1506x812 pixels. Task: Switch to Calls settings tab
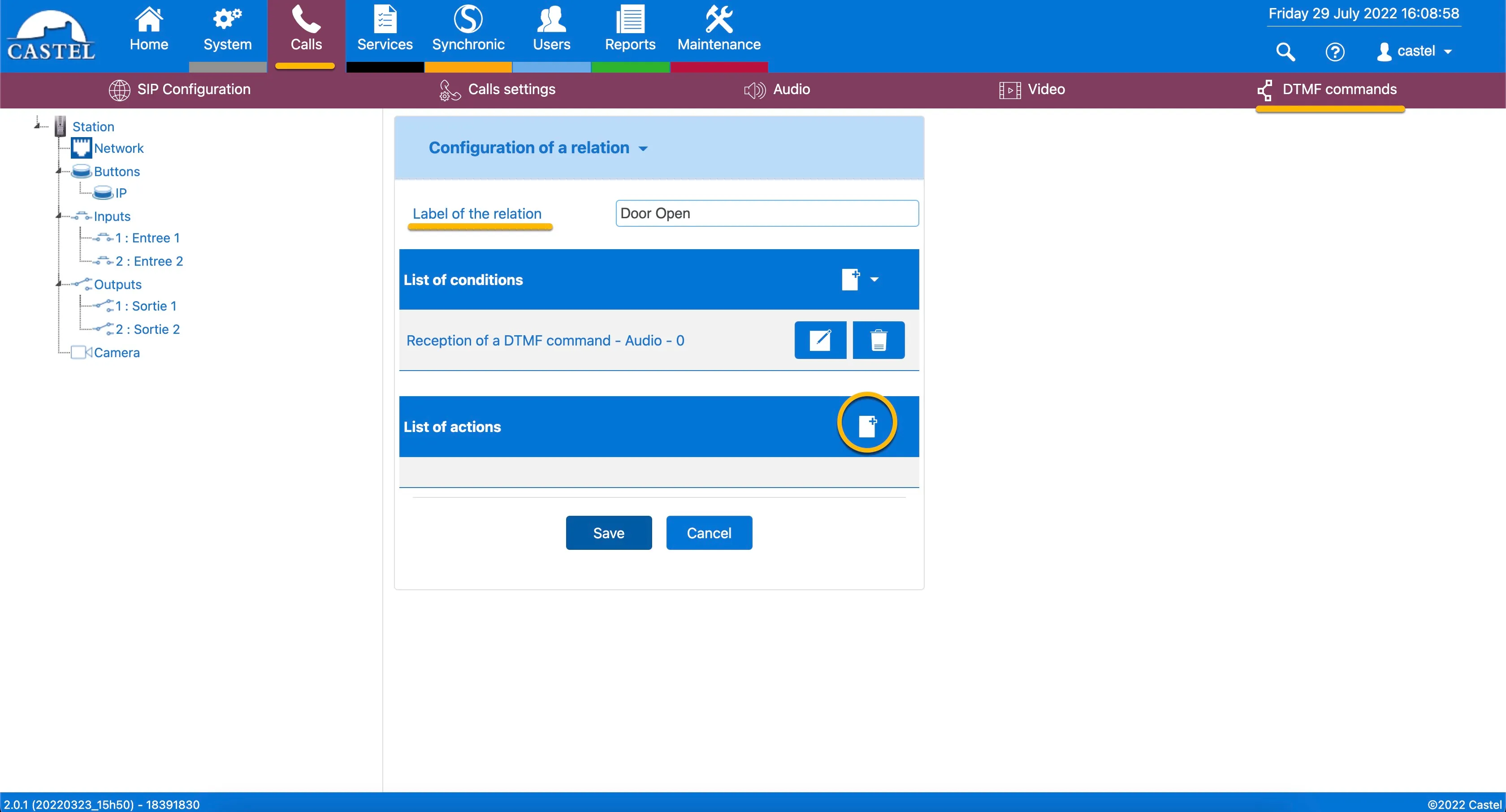pos(497,90)
